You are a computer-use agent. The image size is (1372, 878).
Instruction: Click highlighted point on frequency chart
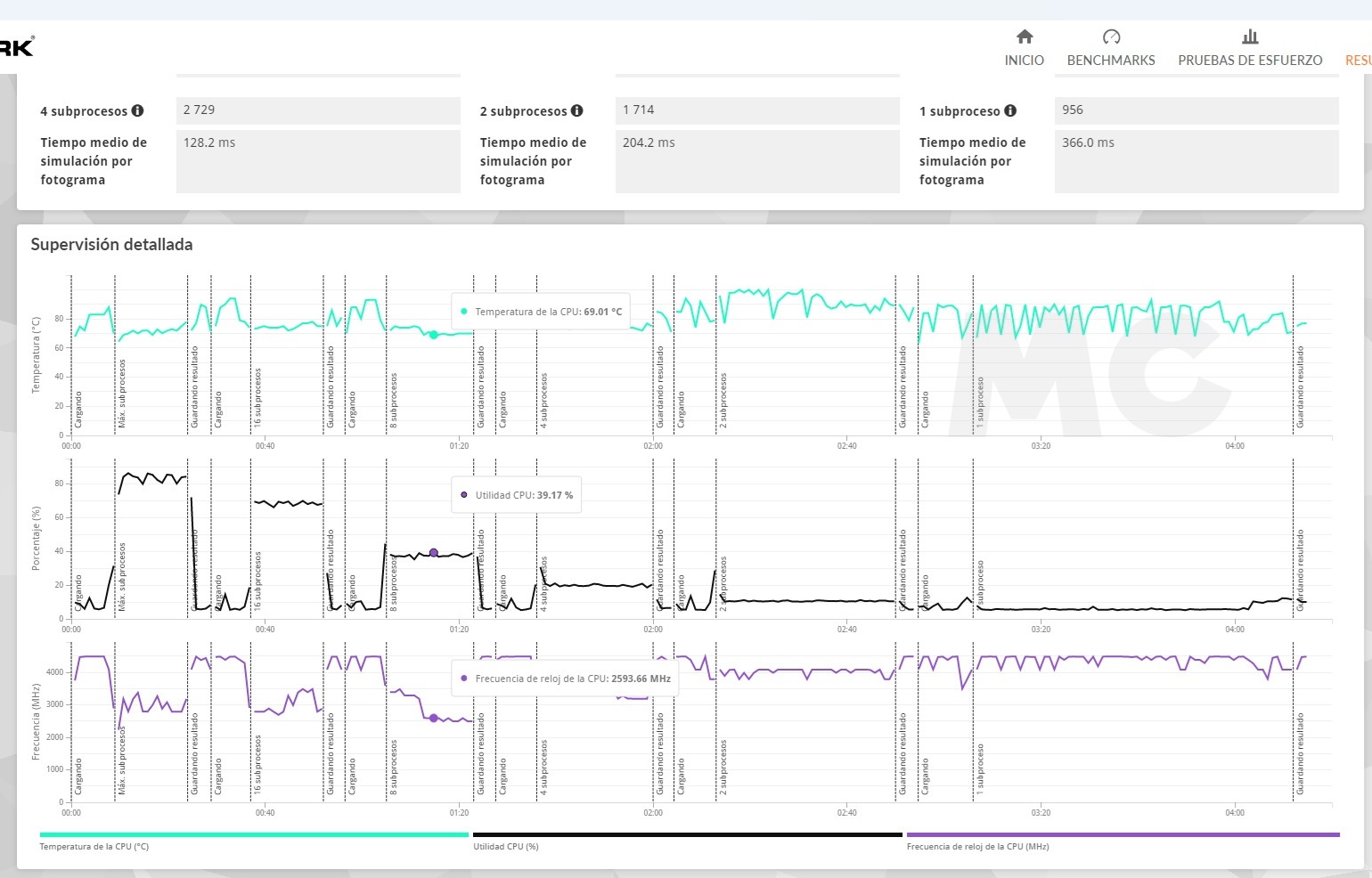click(x=434, y=718)
